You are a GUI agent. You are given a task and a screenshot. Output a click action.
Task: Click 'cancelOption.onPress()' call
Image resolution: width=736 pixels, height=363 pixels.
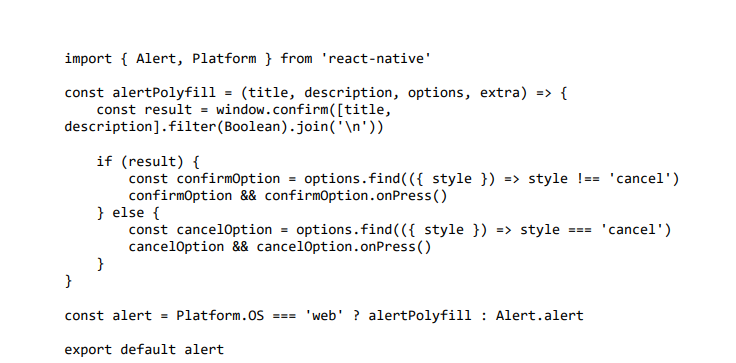coord(344,247)
